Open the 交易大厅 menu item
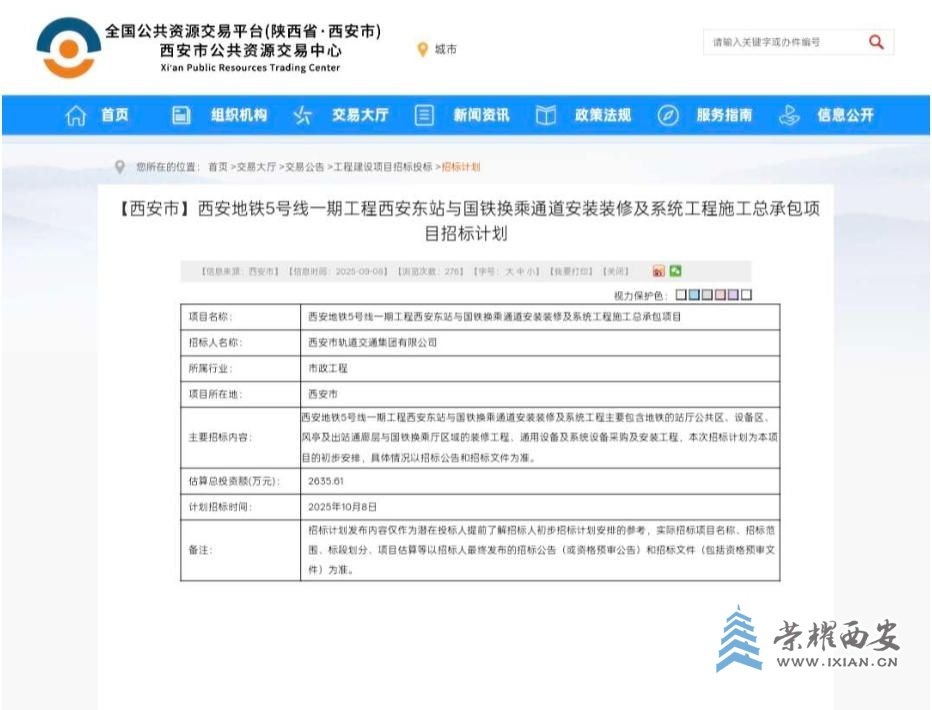 [x=360, y=115]
